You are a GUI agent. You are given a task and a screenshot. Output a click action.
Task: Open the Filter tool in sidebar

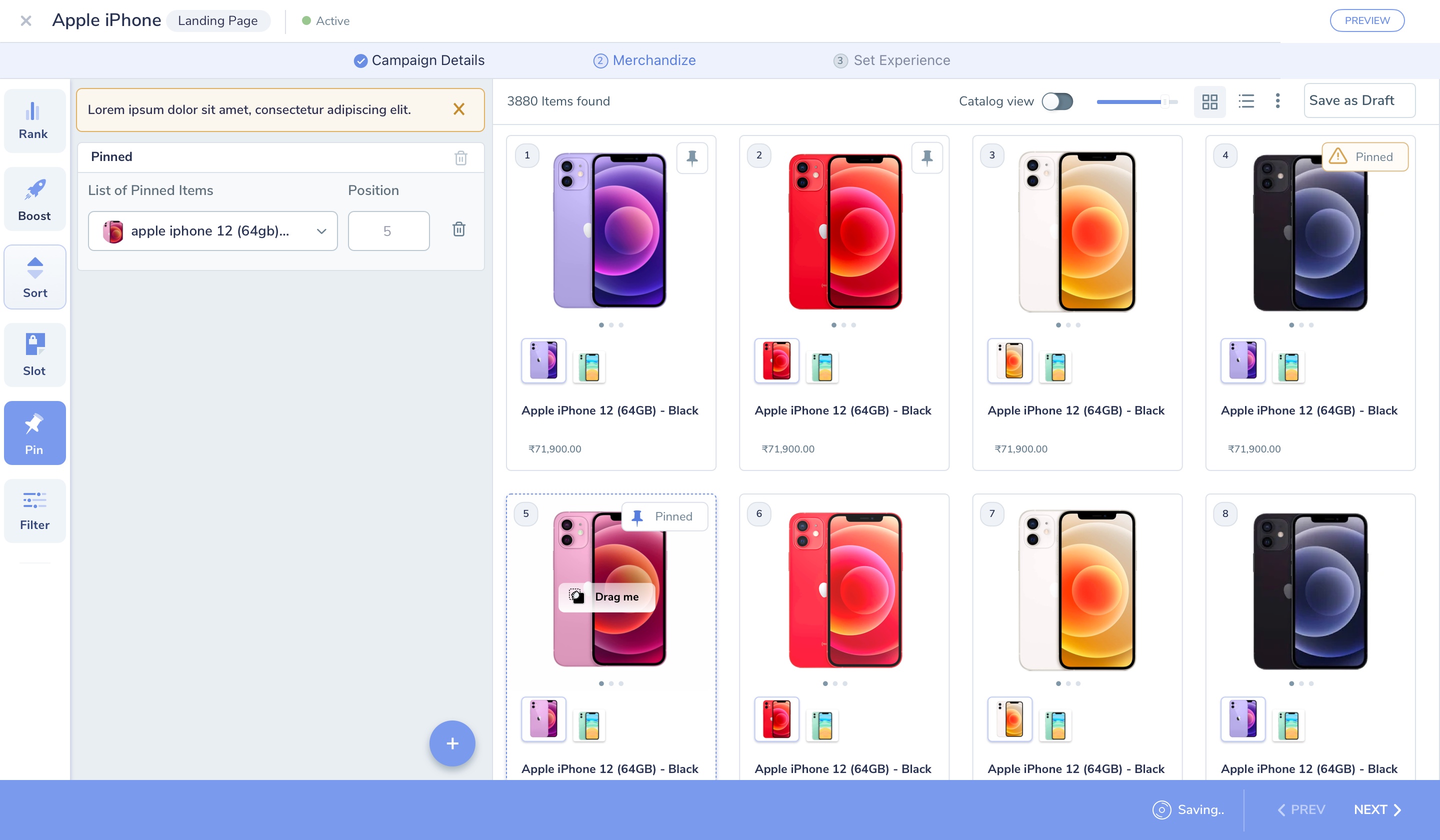click(34, 511)
